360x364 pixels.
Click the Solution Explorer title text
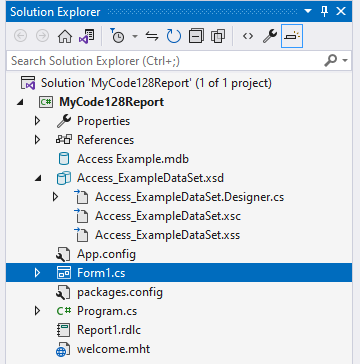55,12
